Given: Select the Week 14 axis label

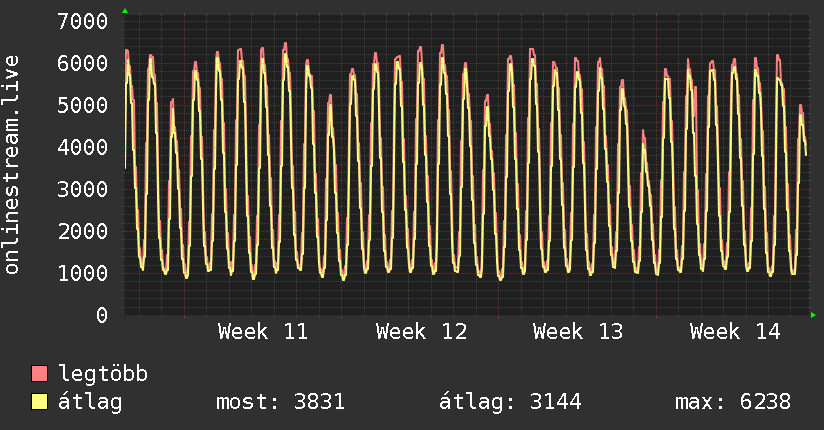Looking at the screenshot, I should coord(735,332).
